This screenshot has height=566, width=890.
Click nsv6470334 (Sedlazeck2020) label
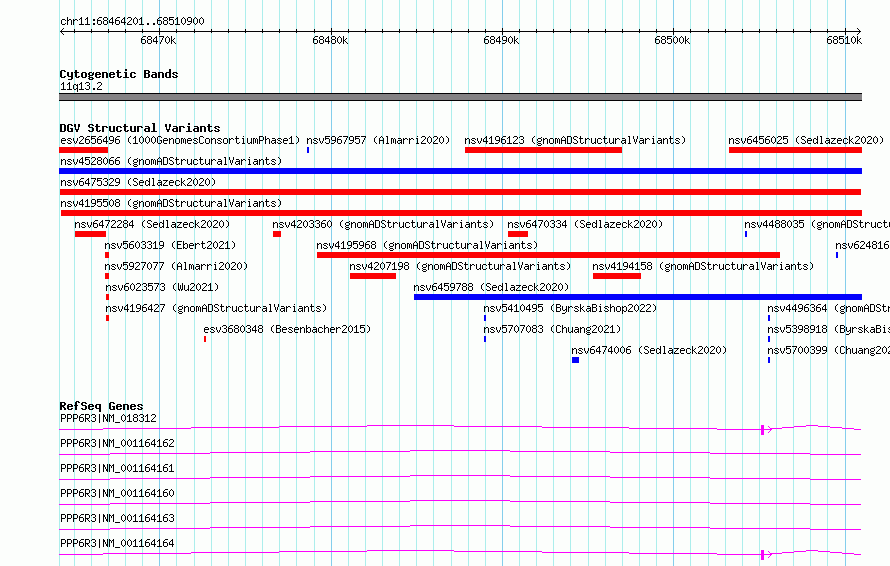coord(585,224)
